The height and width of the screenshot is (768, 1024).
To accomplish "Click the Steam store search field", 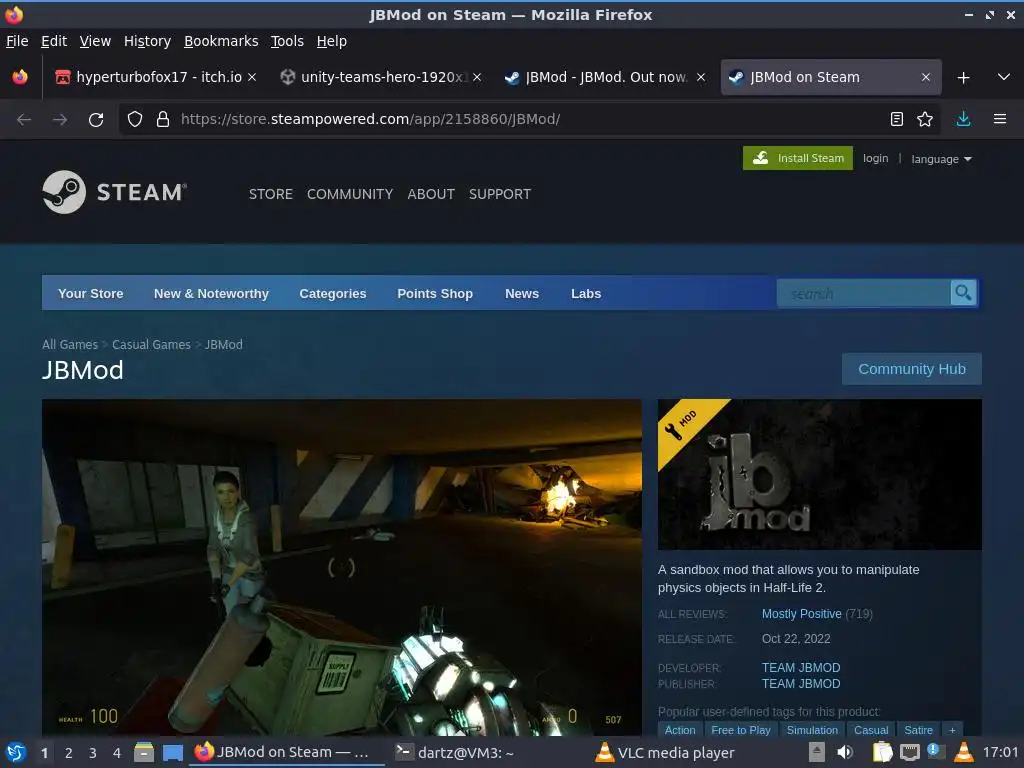I will (863, 293).
